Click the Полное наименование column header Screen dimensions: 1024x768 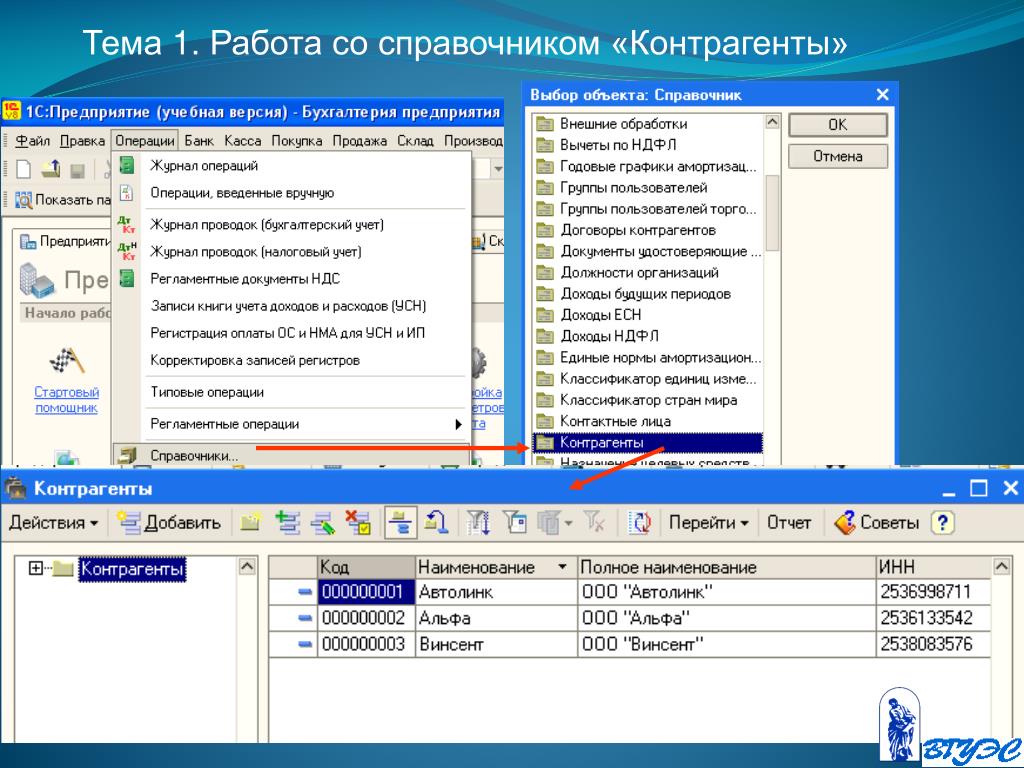pos(726,567)
